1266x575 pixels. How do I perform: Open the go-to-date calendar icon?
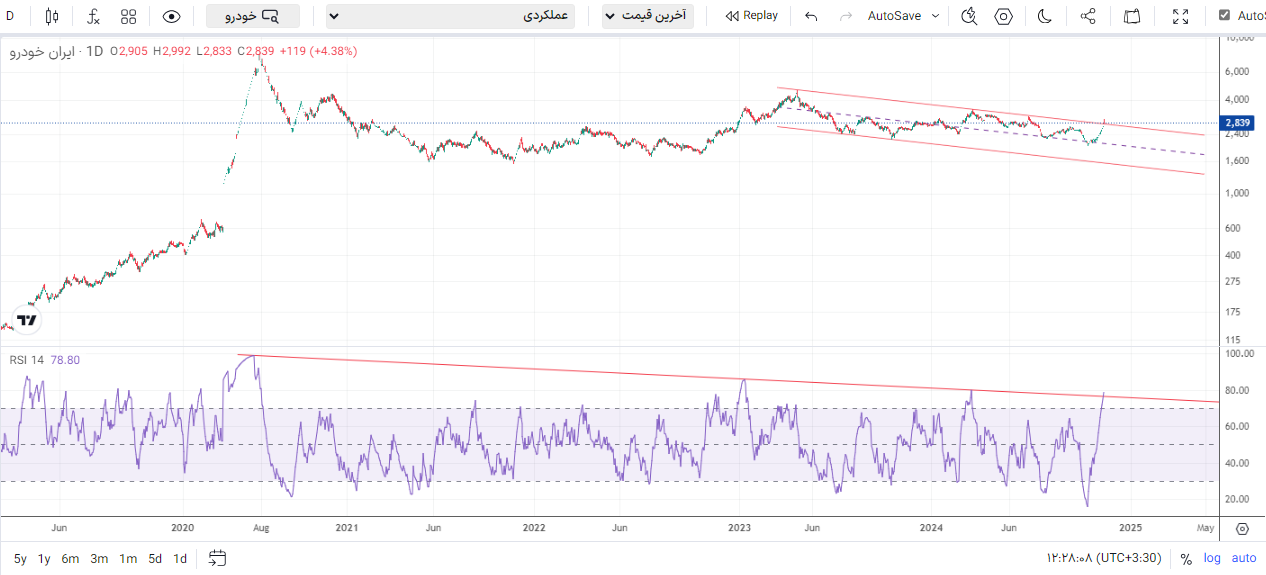[217, 558]
